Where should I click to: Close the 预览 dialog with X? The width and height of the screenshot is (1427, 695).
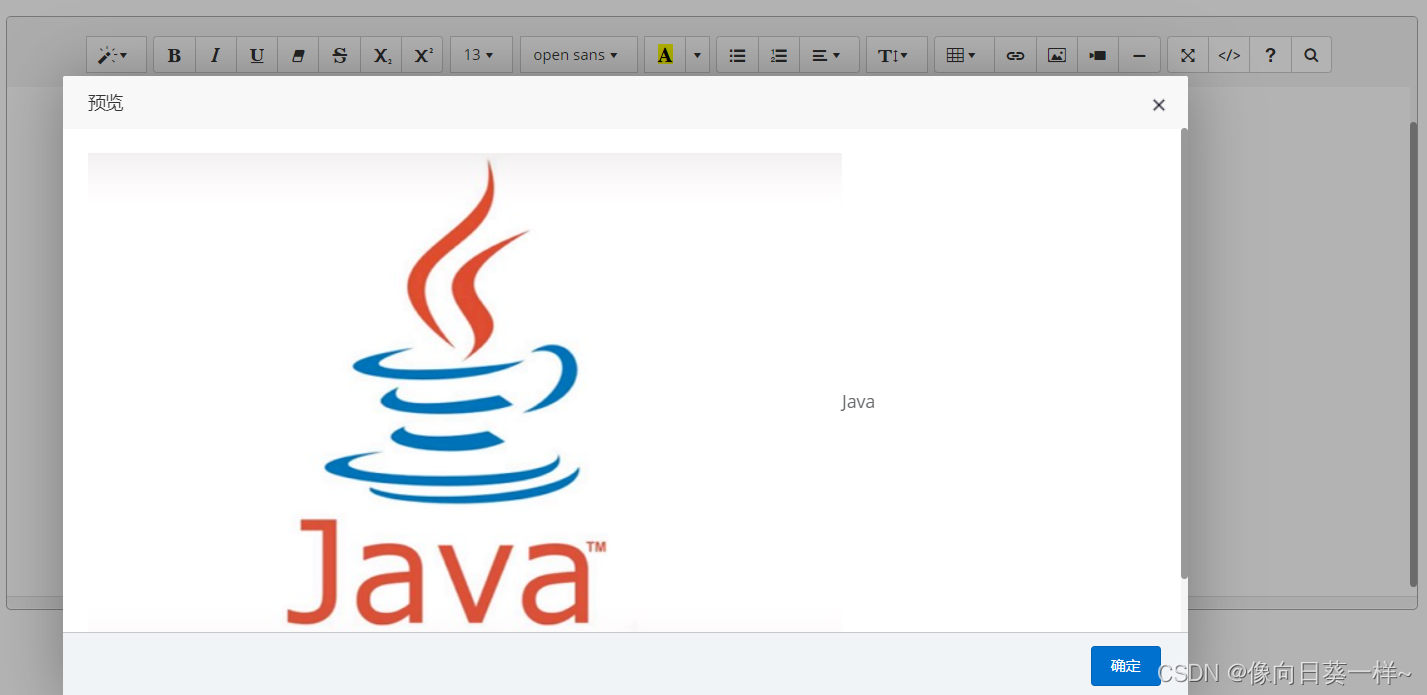[1158, 104]
